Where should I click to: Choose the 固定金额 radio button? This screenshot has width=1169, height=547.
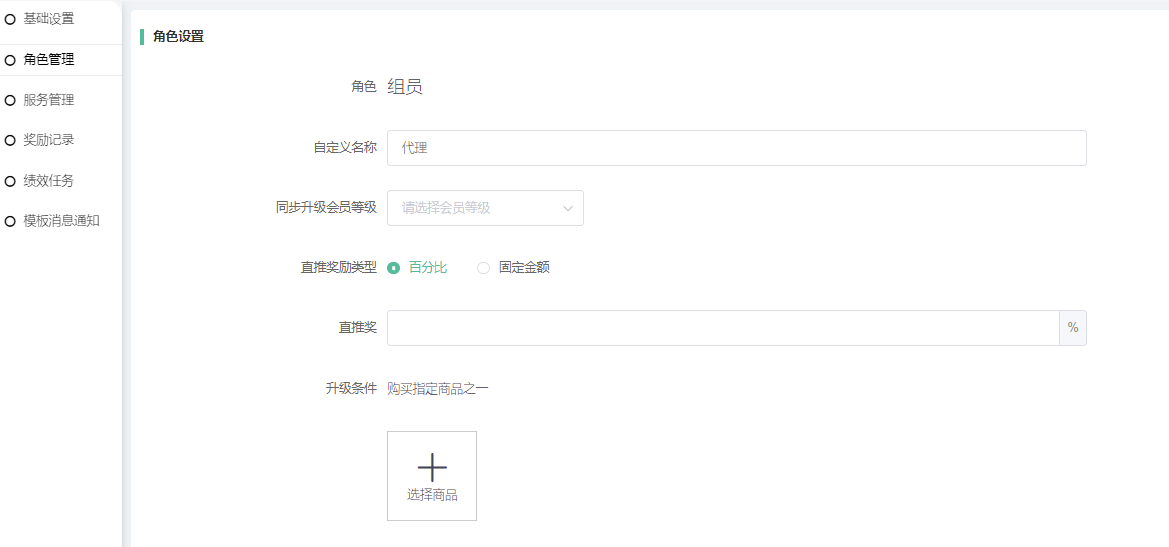tap(484, 268)
